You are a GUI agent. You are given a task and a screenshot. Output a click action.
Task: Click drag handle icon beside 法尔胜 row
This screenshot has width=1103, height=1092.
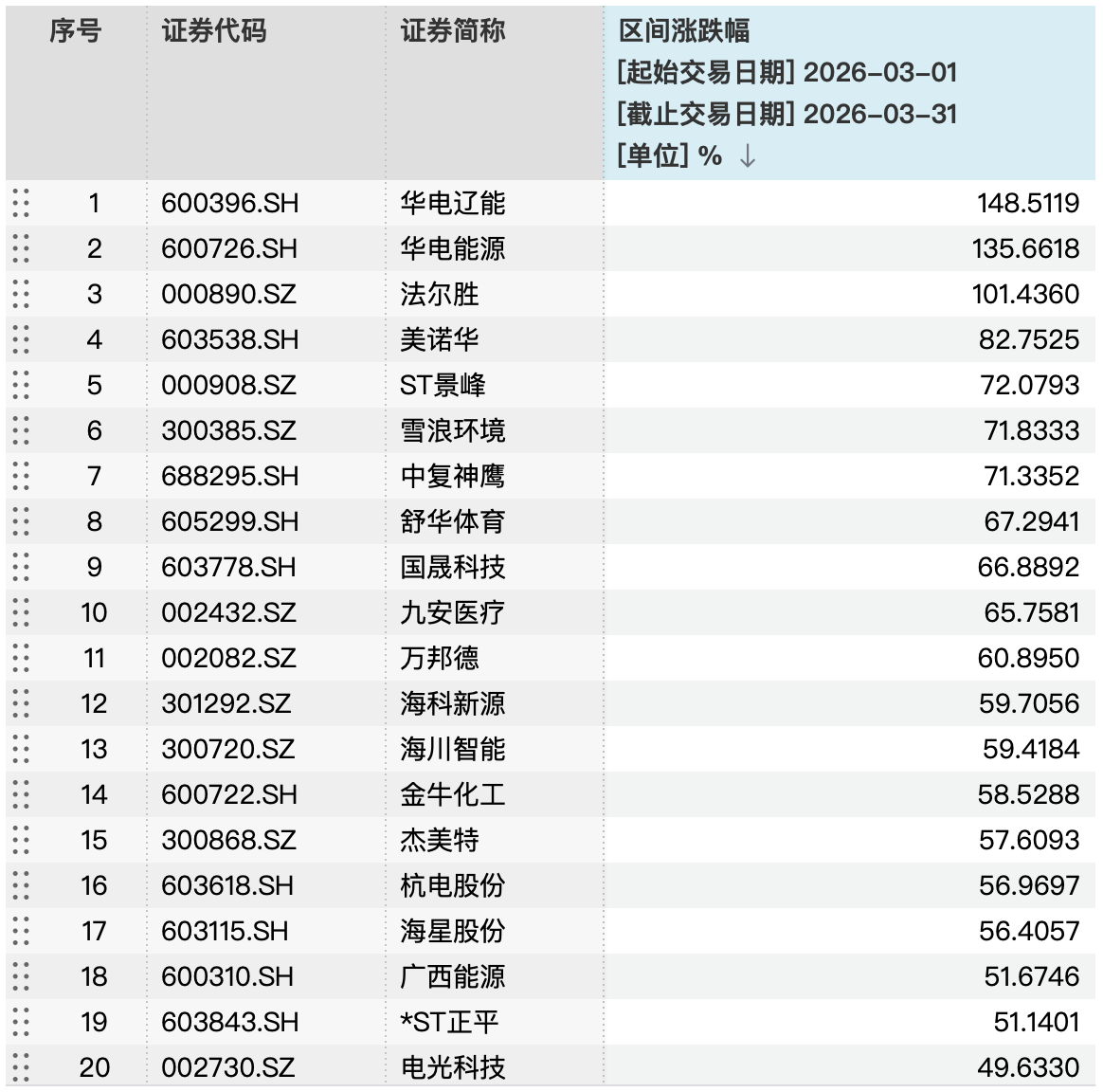click(x=21, y=294)
